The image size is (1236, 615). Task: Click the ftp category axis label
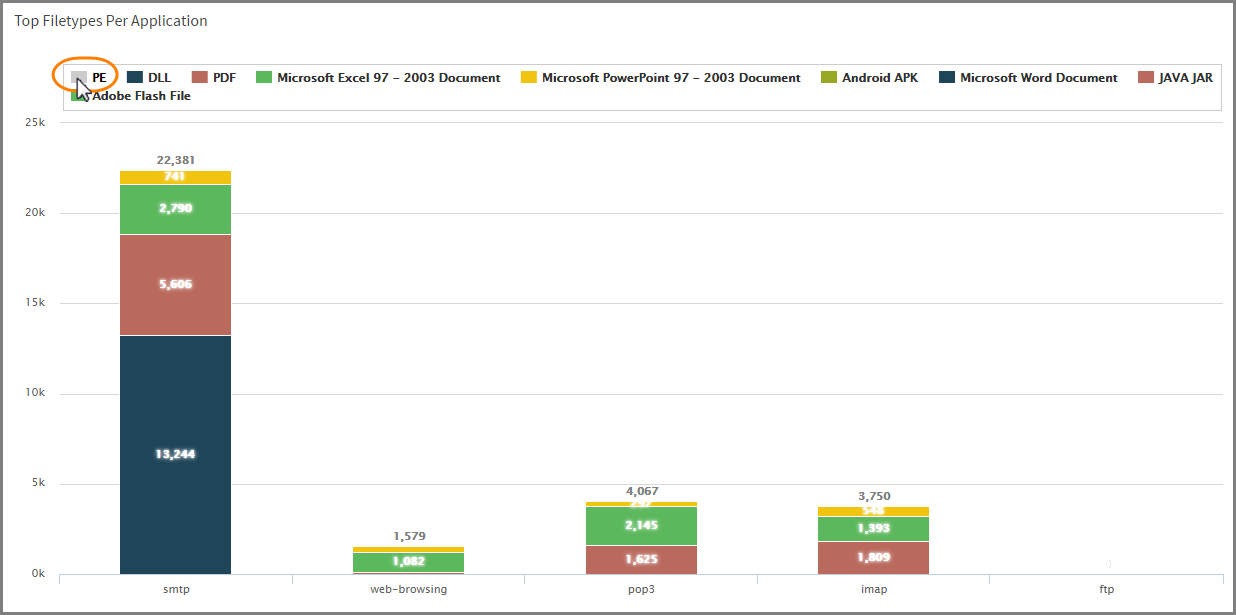tap(1106, 590)
